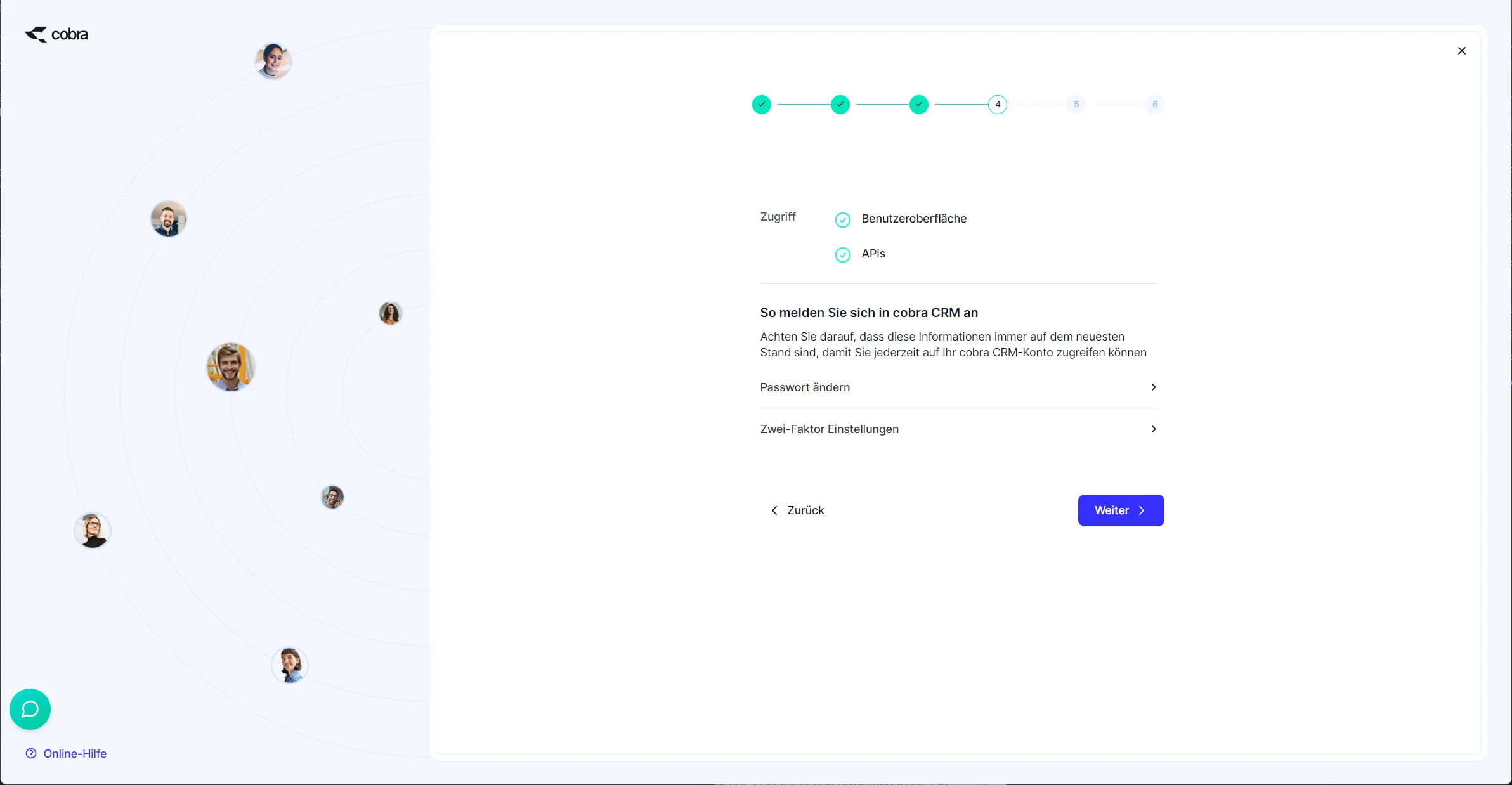Click the back chevron next to Zurück
This screenshot has height=785, width=1512.
pos(774,510)
